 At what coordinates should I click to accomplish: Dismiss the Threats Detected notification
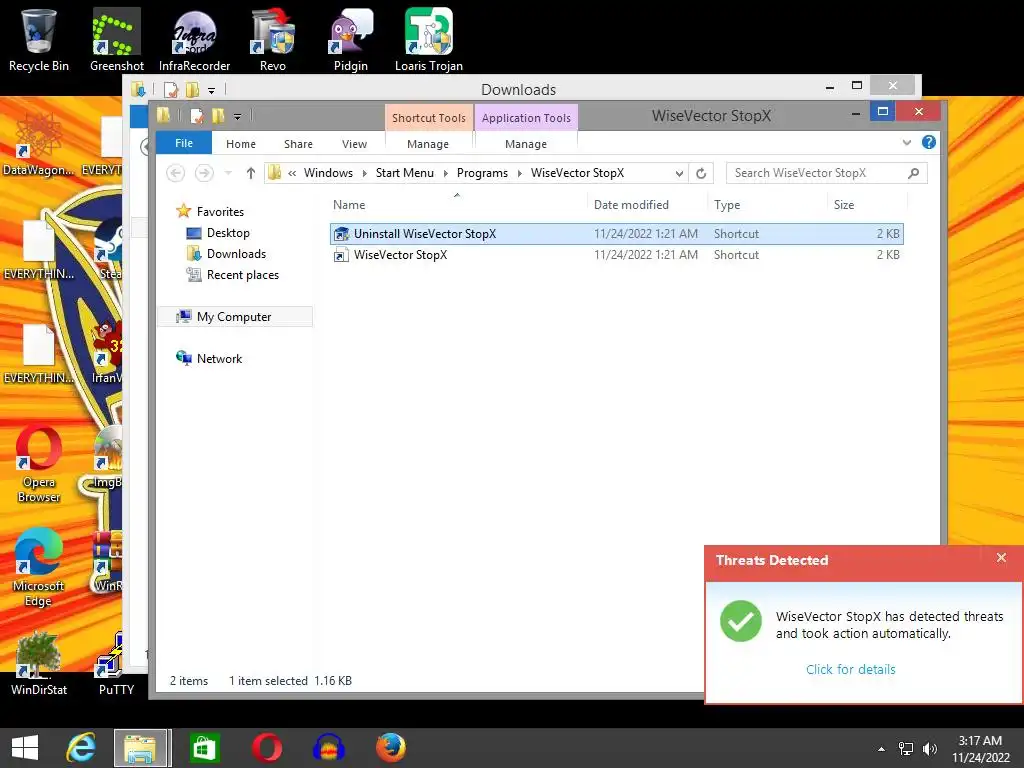(x=1001, y=558)
